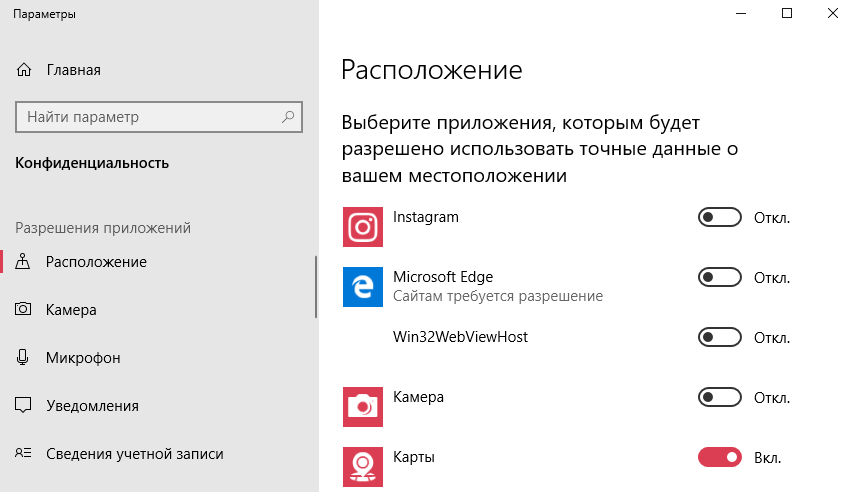Open the Расположение settings section
The height and width of the screenshot is (492, 849).
coord(96,262)
